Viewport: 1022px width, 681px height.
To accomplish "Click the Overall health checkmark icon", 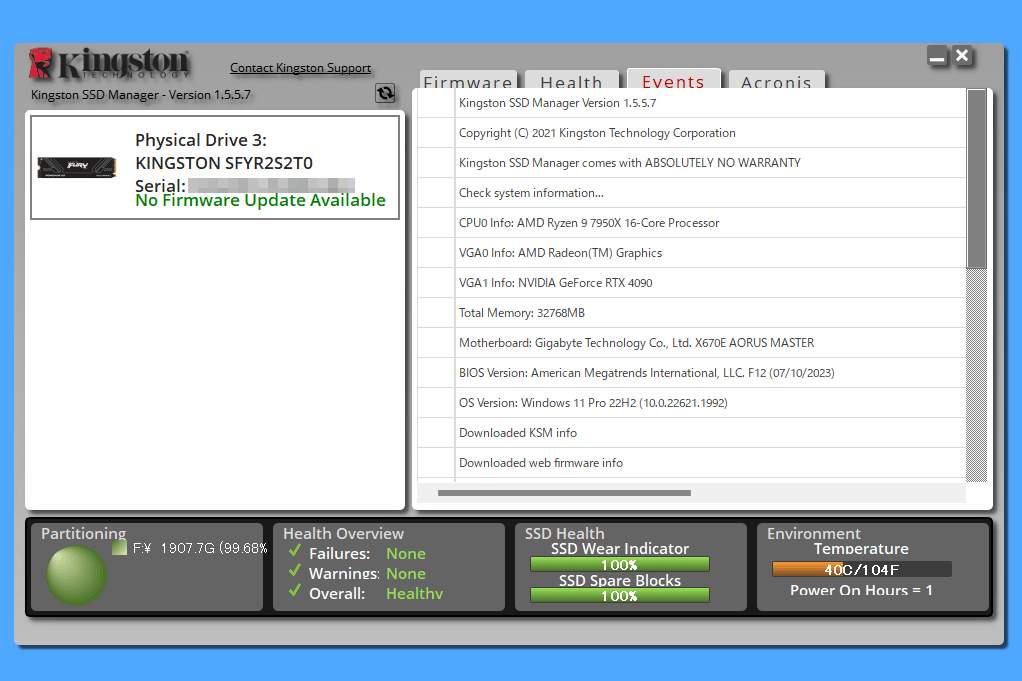I will click(x=294, y=592).
